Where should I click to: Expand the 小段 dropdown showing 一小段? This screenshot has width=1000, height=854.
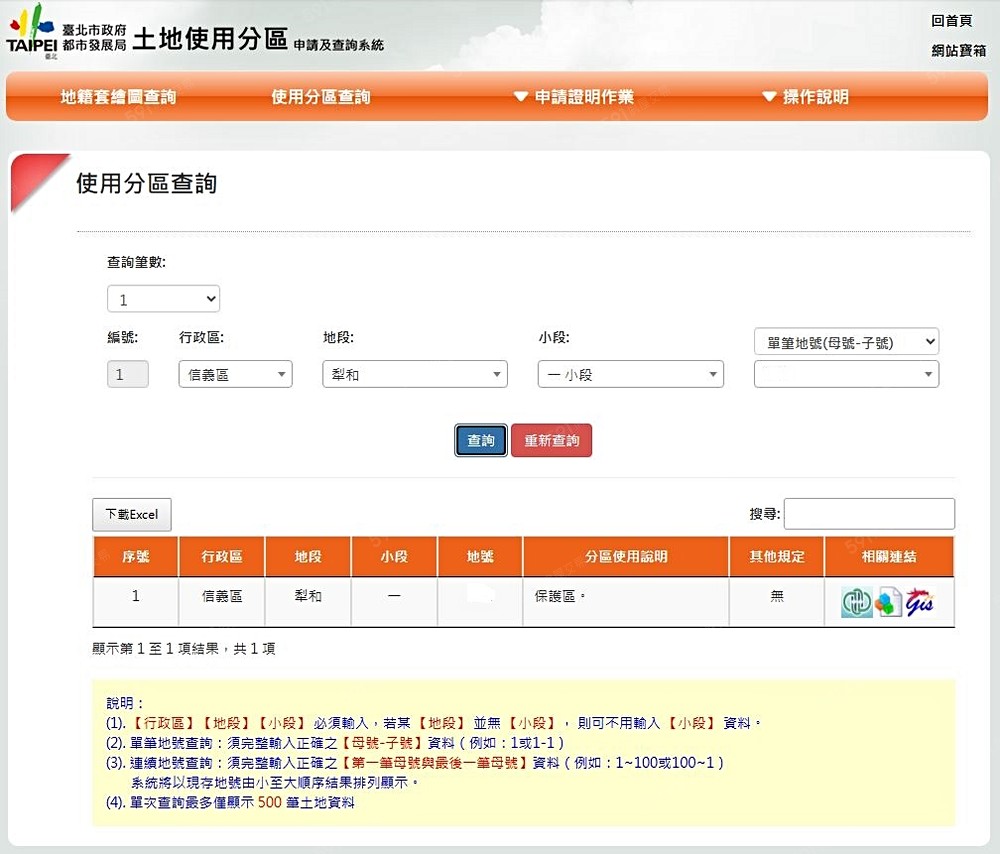pyautogui.click(x=630, y=375)
